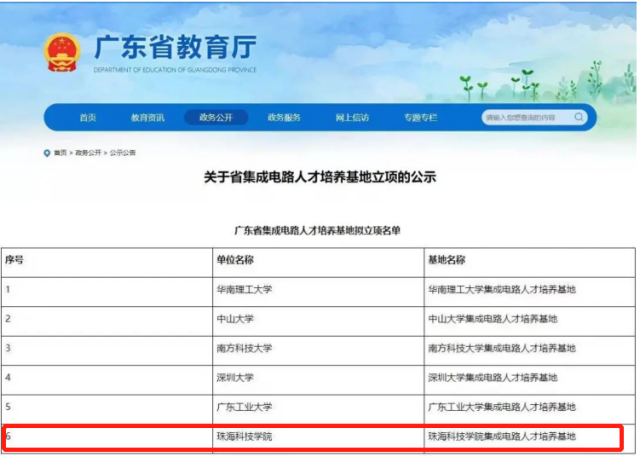Select the 广东工业大学 unit cell

pos(318,409)
